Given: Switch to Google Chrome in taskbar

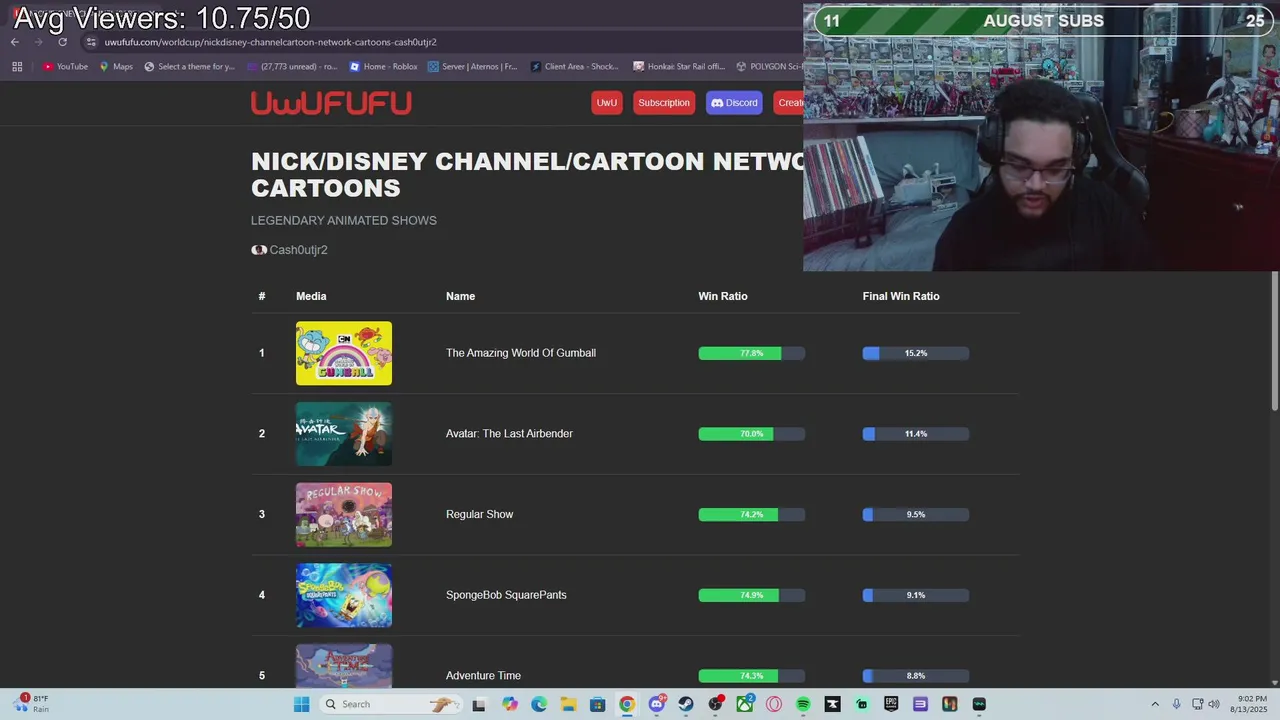Looking at the screenshot, I should pos(627,704).
